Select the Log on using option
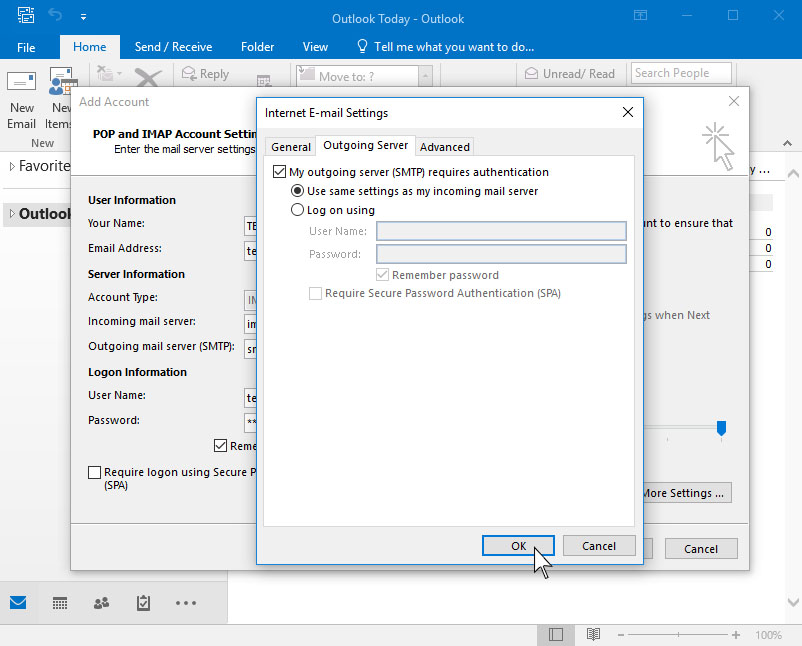802x646 pixels. point(297,210)
